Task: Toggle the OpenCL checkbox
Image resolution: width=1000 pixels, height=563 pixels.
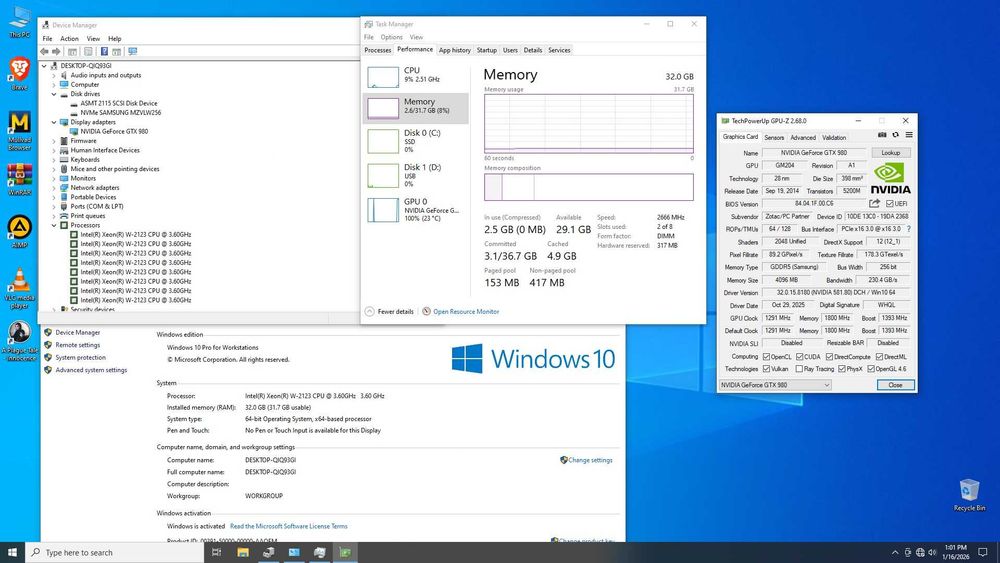Action: 767,357
